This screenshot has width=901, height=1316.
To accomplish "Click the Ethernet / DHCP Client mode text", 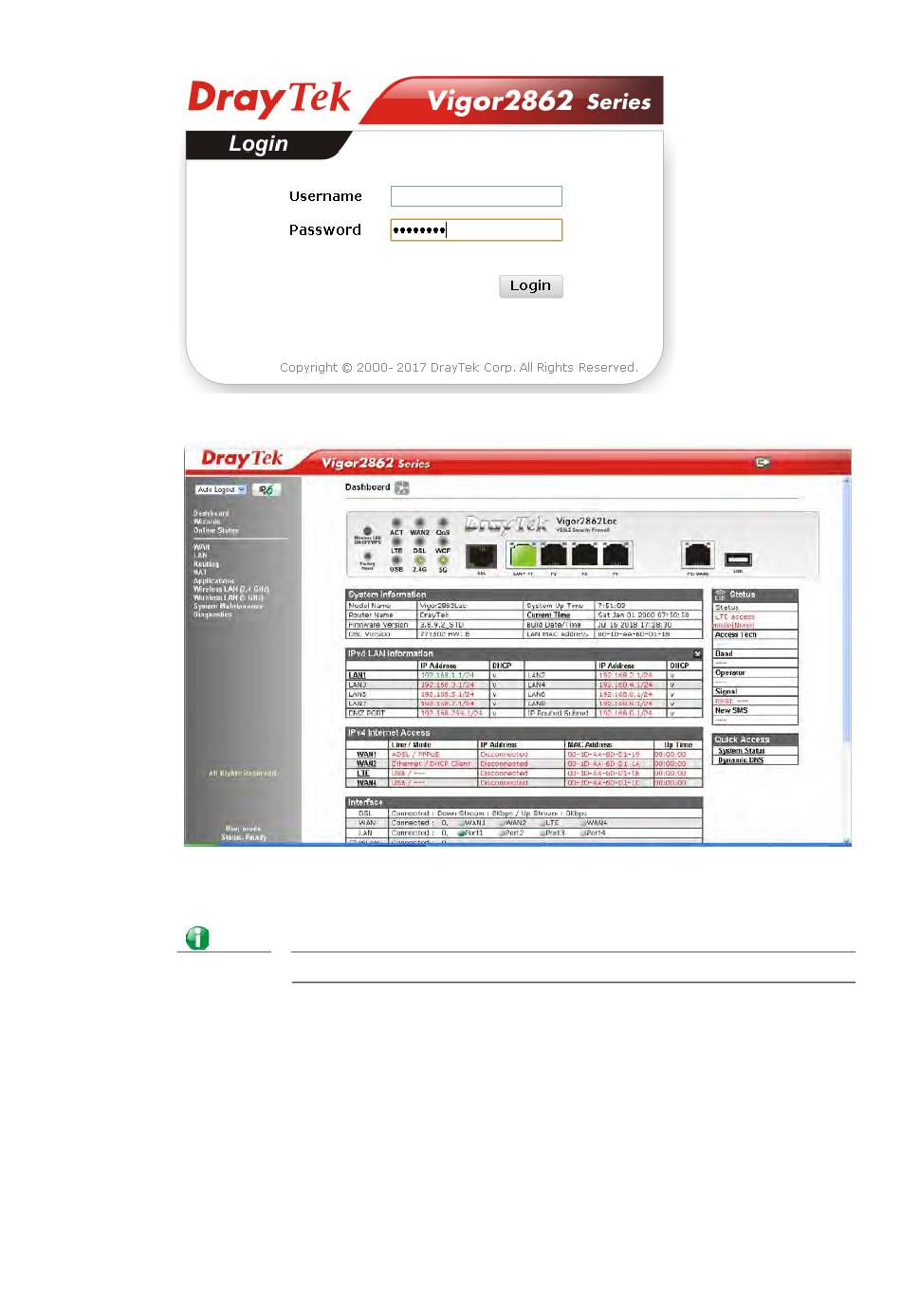I will 432,764.
